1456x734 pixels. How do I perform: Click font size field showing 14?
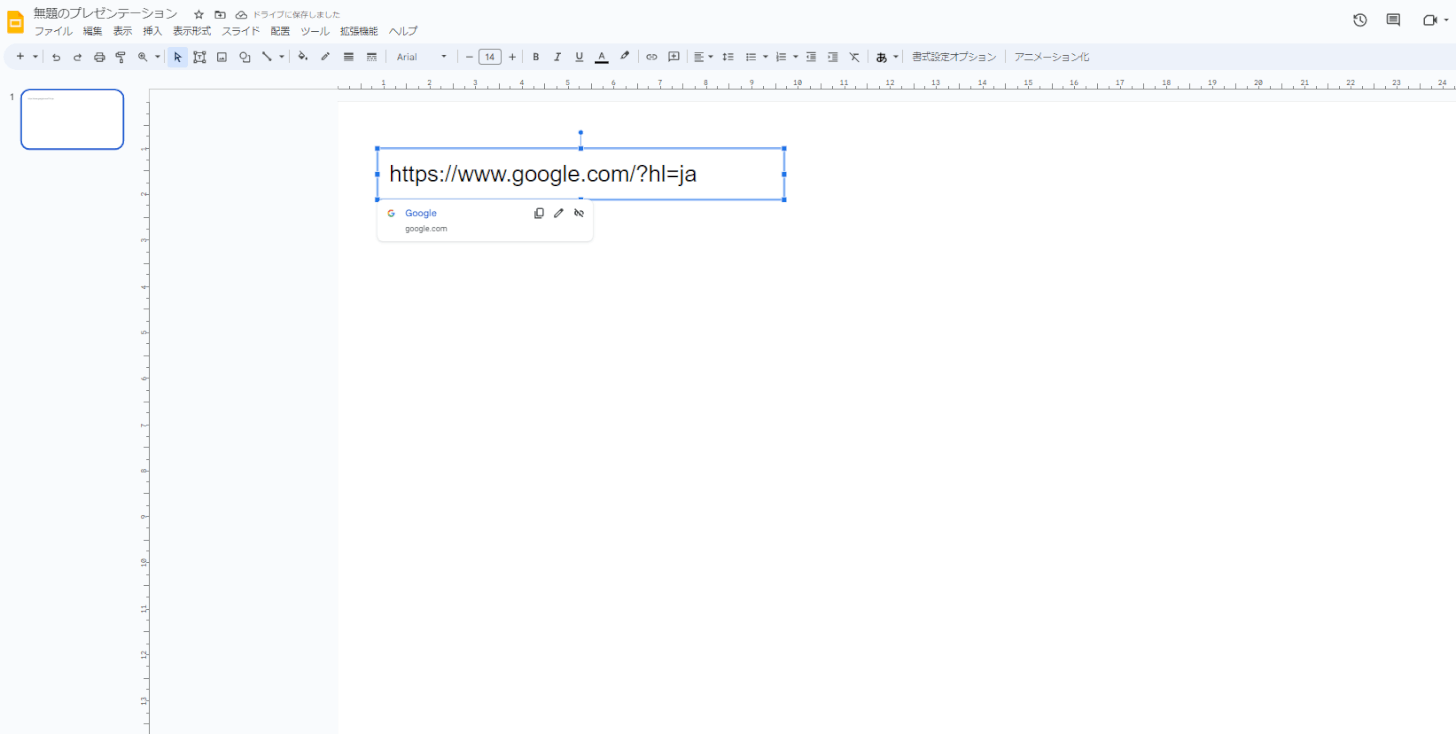tap(490, 57)
